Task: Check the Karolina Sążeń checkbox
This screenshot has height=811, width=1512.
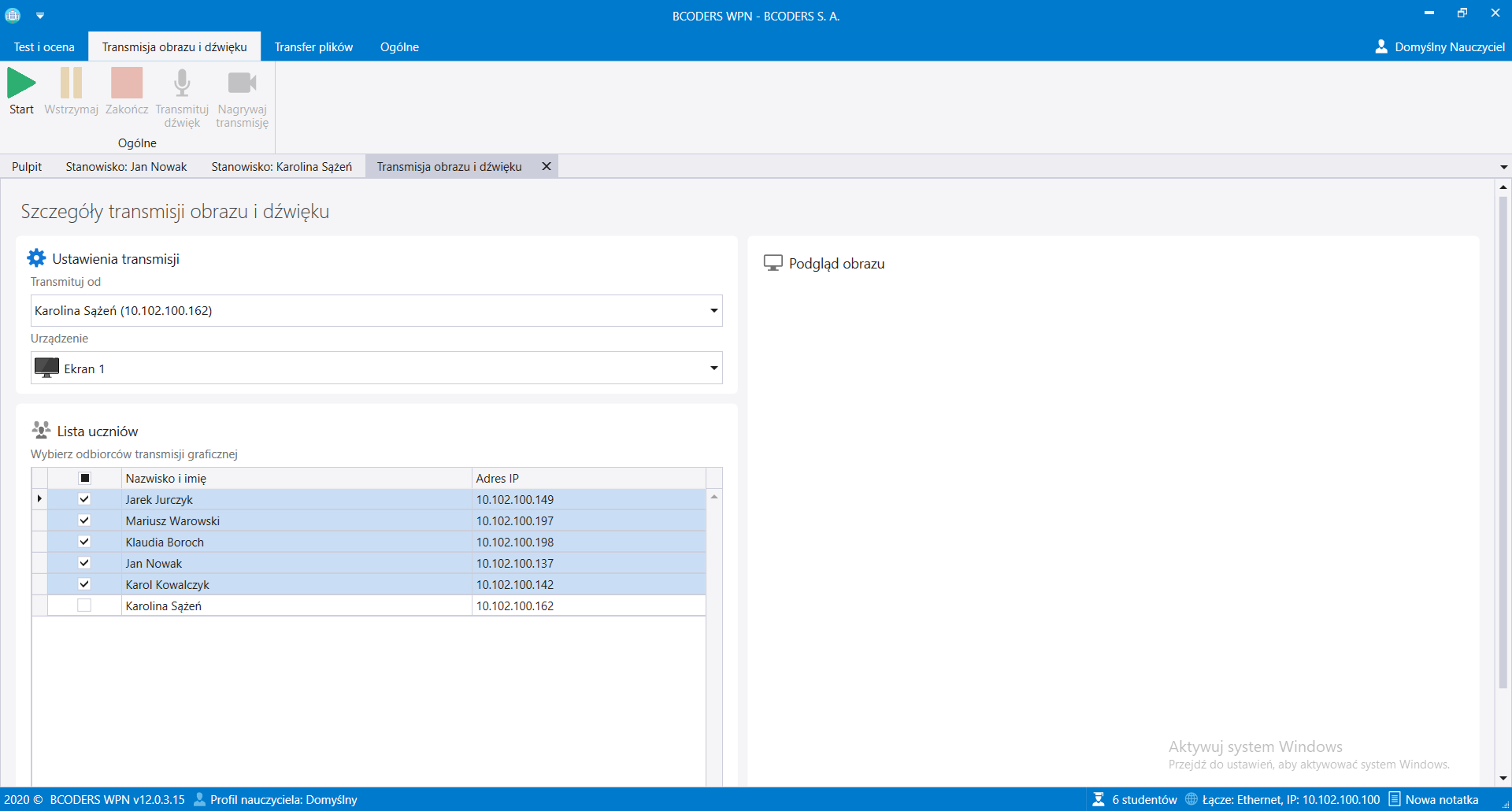Action: (84, 605)
